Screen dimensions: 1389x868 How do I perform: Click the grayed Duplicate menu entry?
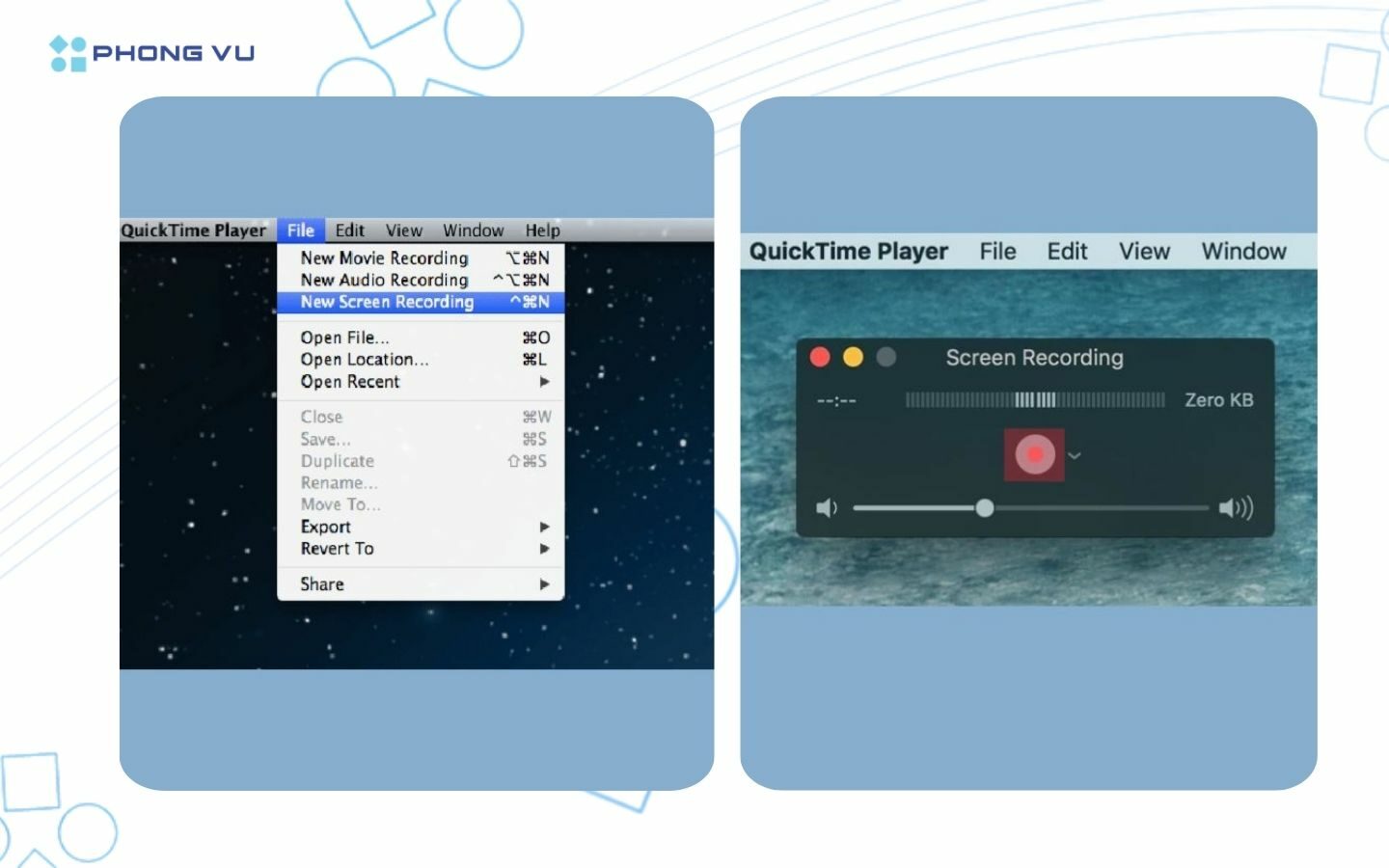tap(421, 461)
